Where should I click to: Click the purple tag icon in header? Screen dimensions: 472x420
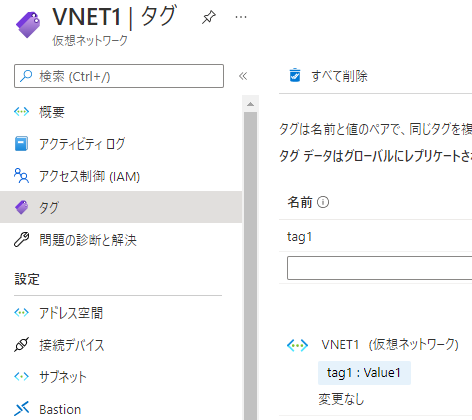pos(28,24)
